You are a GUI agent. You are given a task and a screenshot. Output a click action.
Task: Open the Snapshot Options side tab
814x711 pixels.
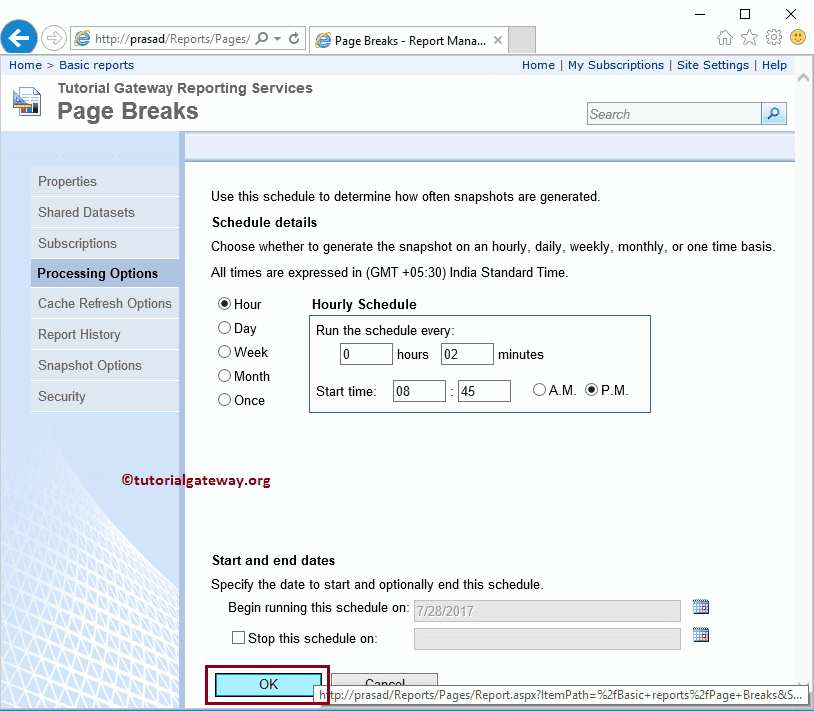(105, 366)
